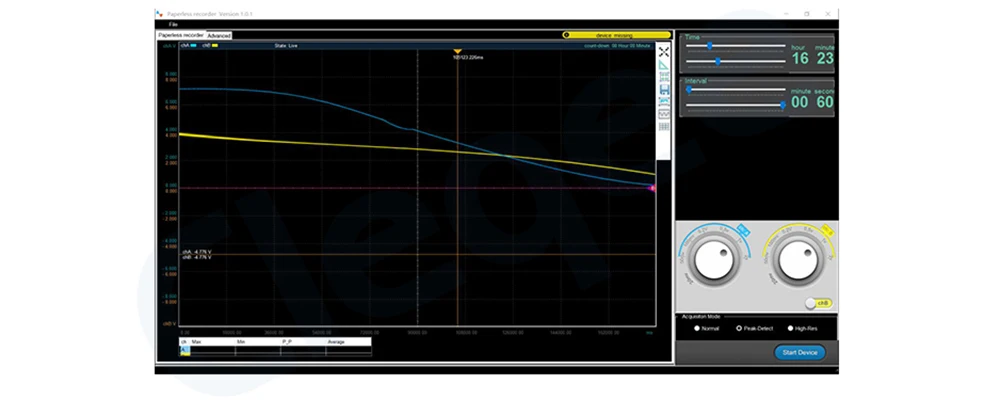Switch to the Advanced tab
The width and height of the screenshot is (1000, 400).
(219, 36)
